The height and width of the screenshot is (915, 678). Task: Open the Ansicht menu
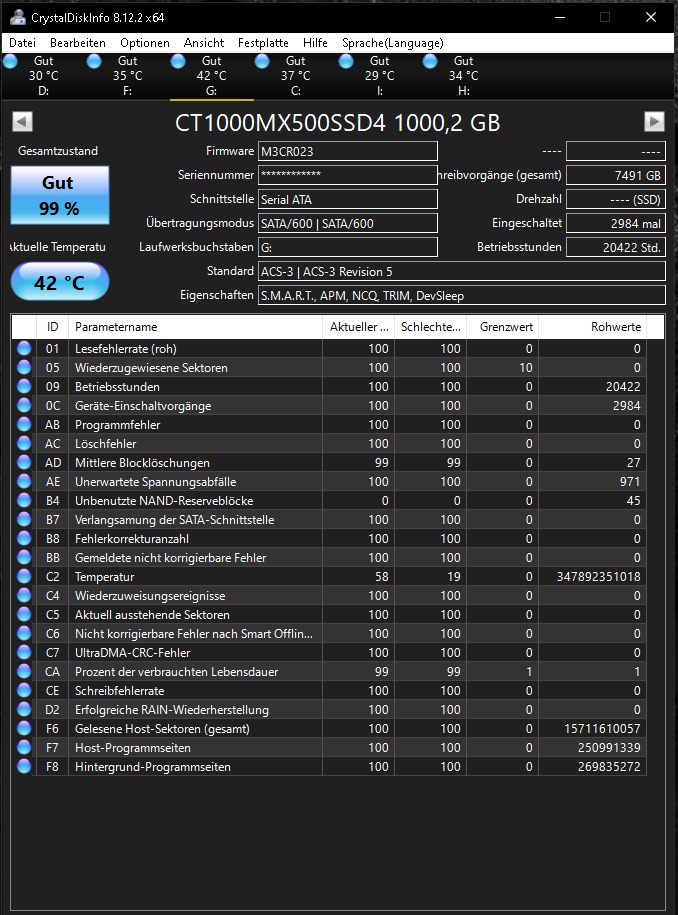[x=204, y=43]
